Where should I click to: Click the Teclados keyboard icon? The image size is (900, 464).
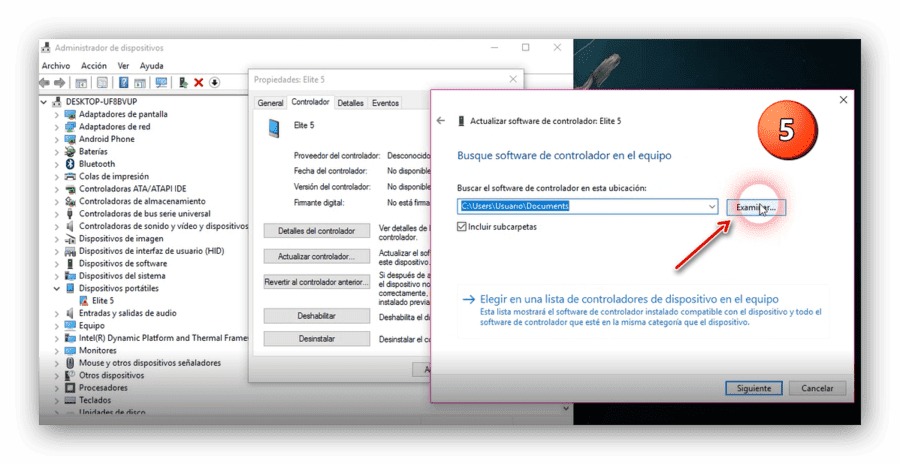coord(70,400)
